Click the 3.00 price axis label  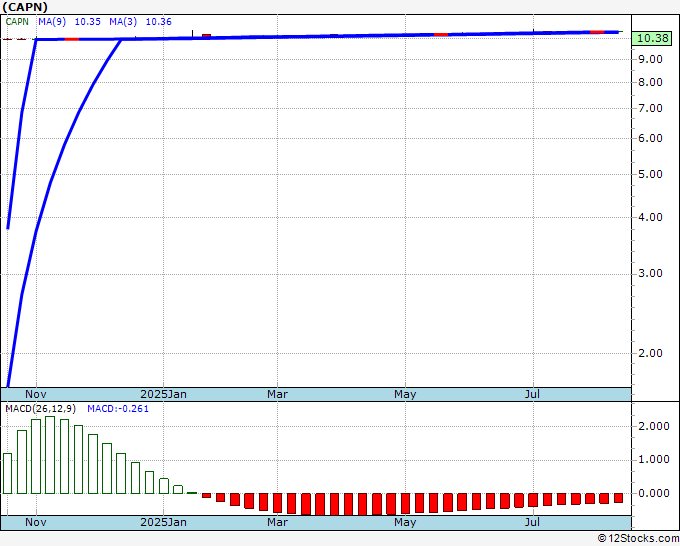[x=651, y=273]
